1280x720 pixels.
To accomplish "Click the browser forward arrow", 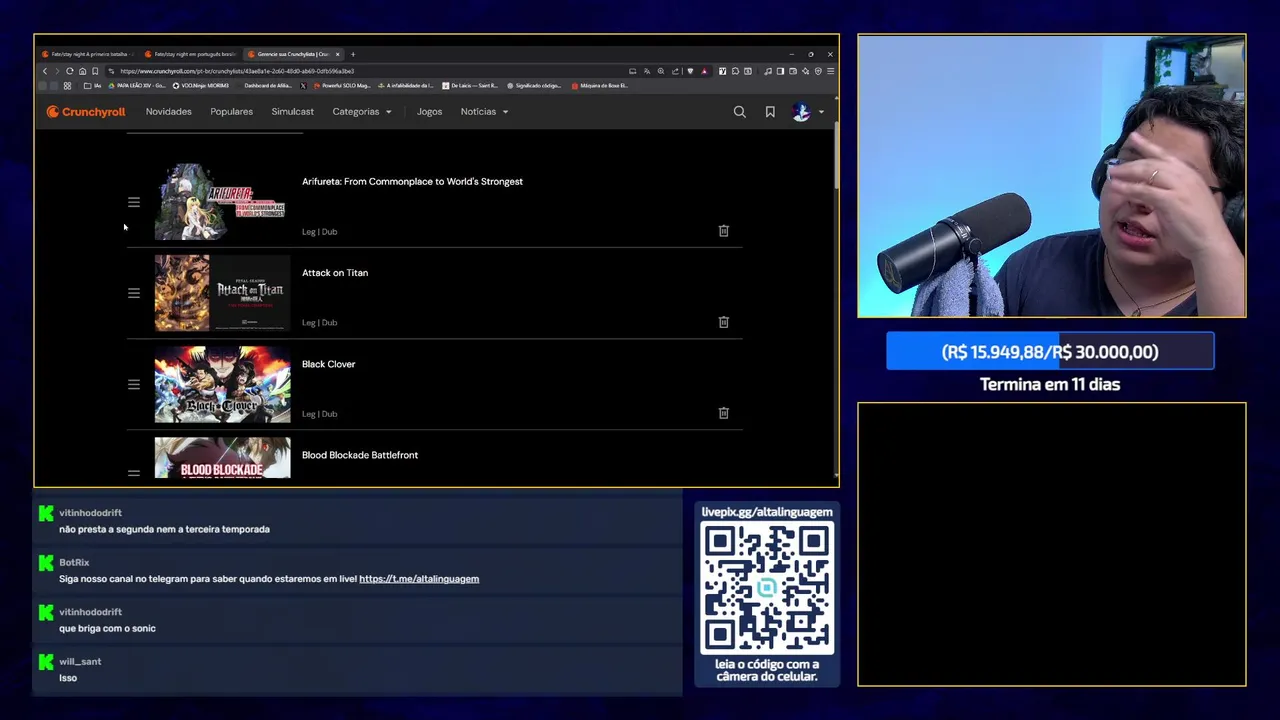I will (x=57, y=71).
